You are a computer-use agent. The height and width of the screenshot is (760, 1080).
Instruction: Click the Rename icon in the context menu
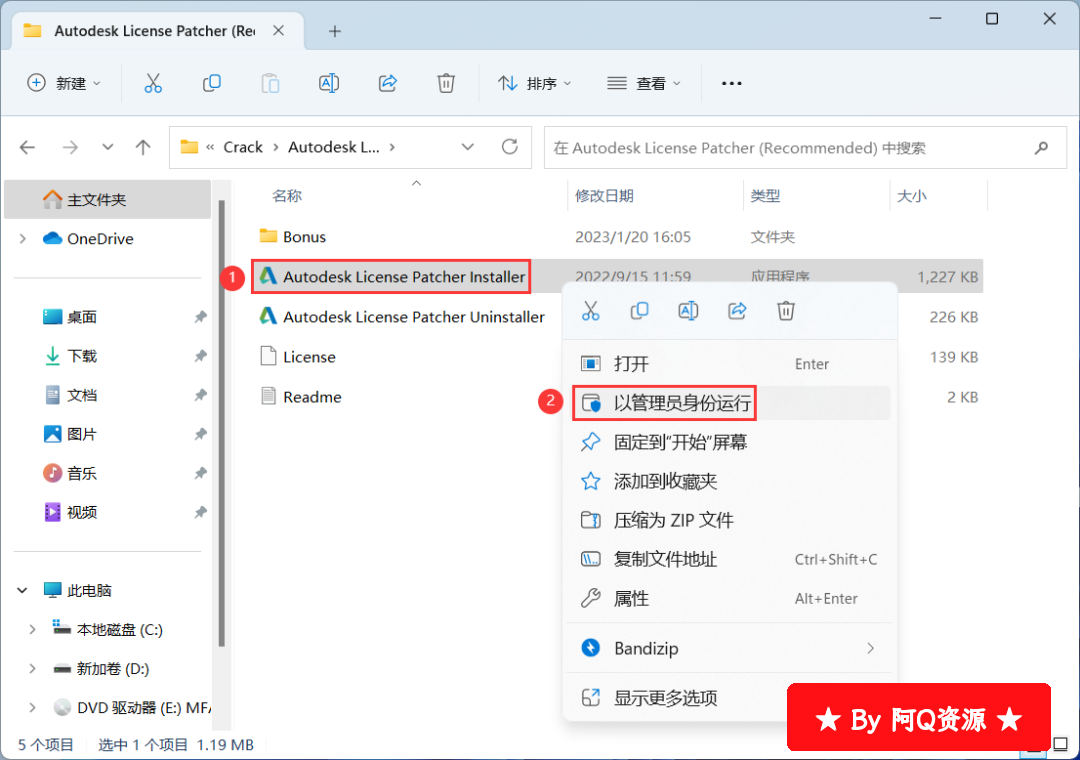point(688,311)
